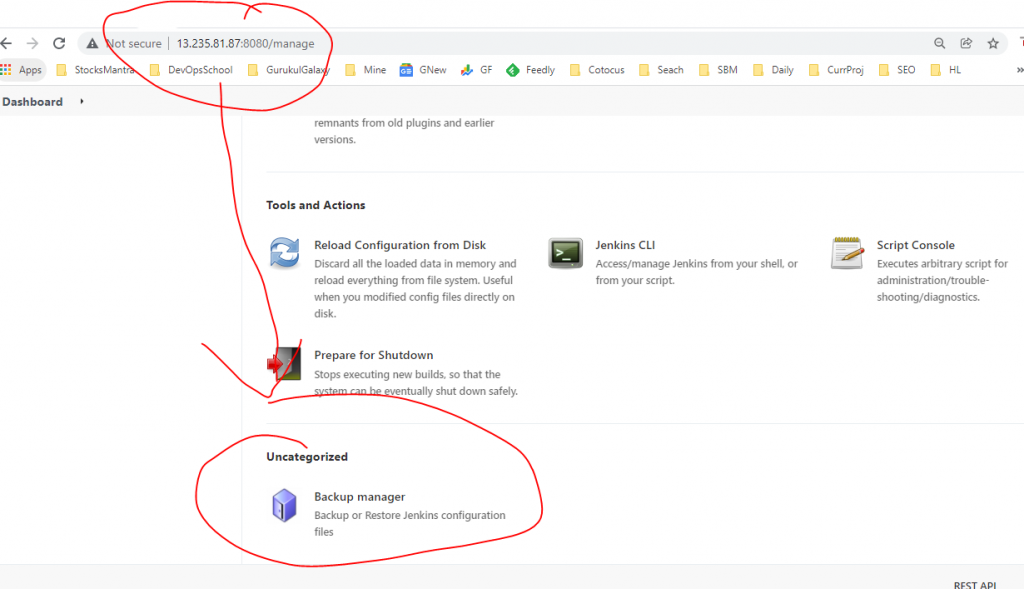This screenshot has height=589, width=1024.
Task: Click the address bar URL field
Action: tap(500, 44)
